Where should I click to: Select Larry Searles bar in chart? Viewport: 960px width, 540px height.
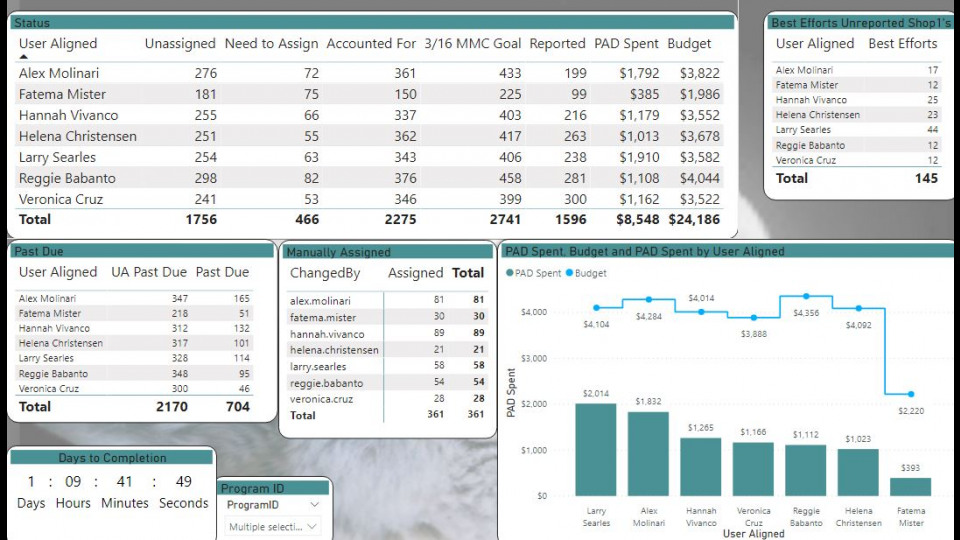click(596, 448)
